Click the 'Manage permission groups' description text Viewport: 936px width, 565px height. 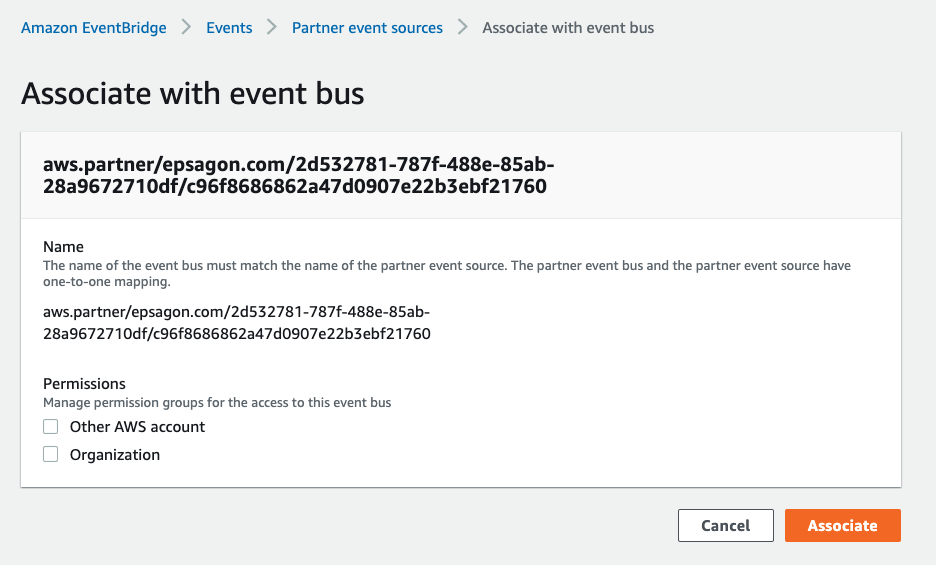pyautogui.click(x=217, y=403)
